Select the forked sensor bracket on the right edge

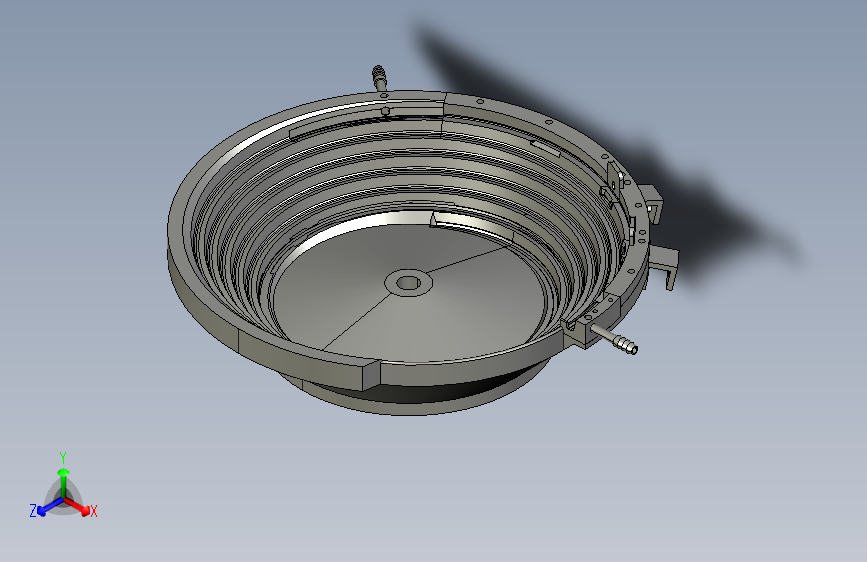[663, 266]
